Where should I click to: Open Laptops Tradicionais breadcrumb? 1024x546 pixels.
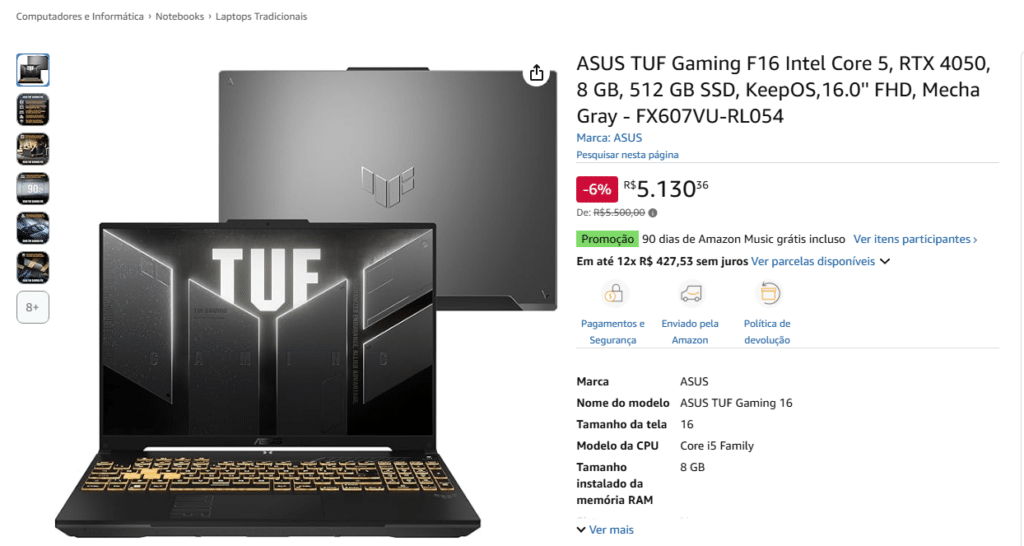pyautogui.click(x=261, y=16)
